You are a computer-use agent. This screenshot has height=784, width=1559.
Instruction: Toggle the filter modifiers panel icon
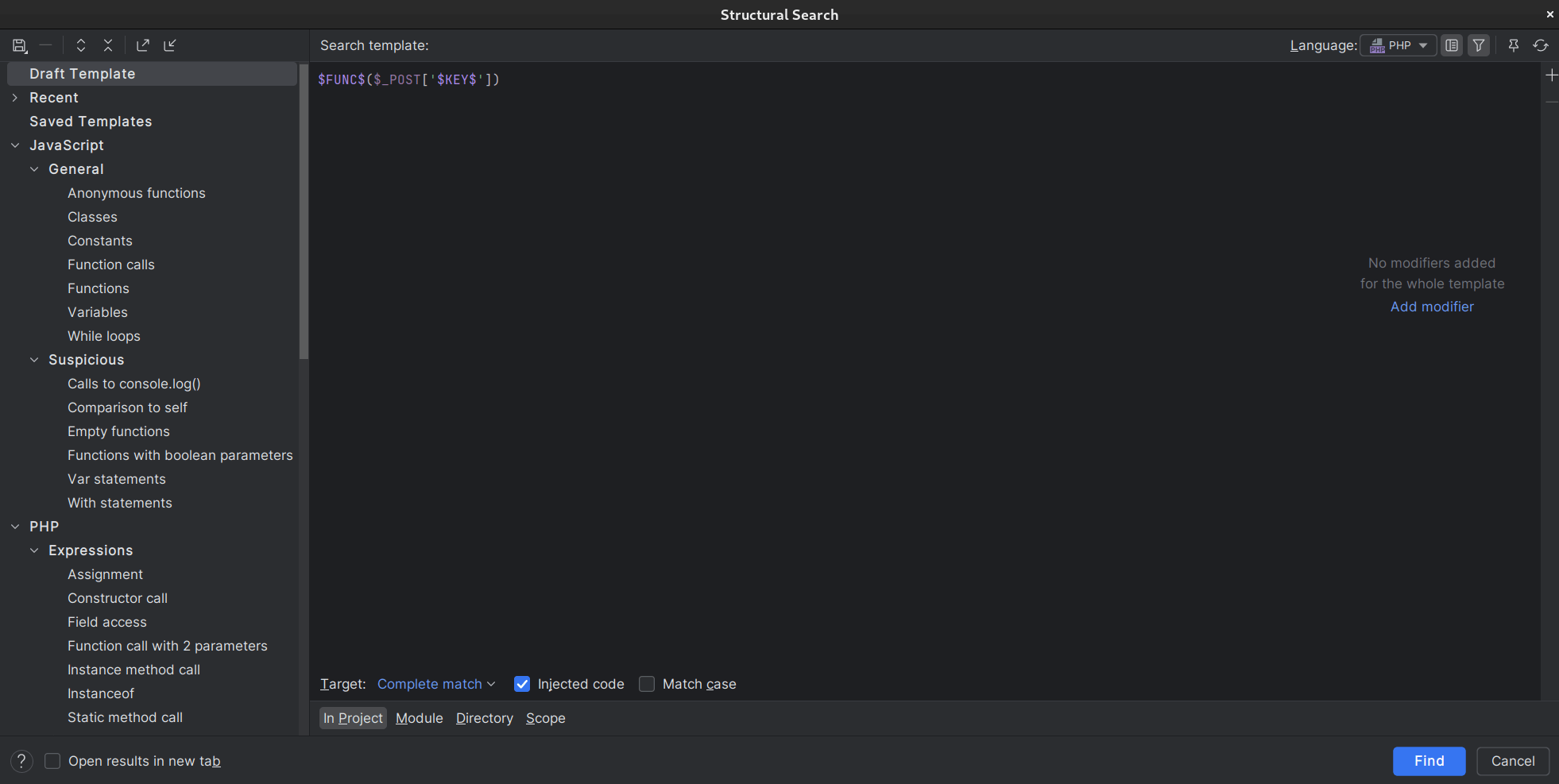[1479, 45]
